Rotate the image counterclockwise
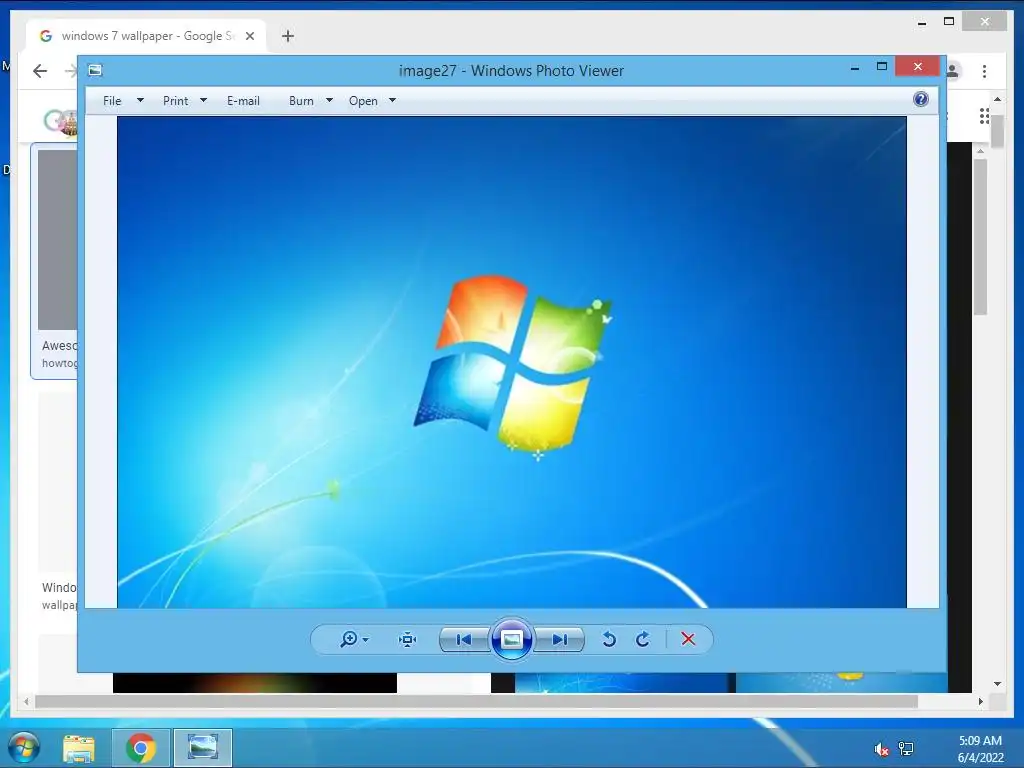Screen dimensions: 1024x768 click(x=609, y=639)
